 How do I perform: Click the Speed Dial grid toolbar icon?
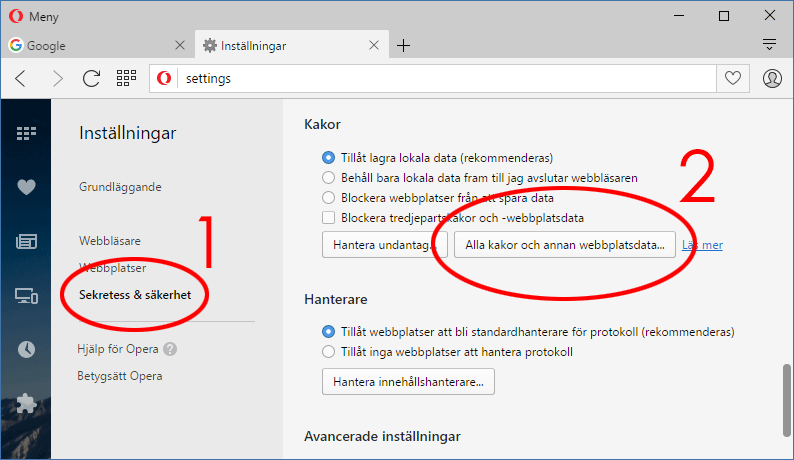(x=126, y=78)
